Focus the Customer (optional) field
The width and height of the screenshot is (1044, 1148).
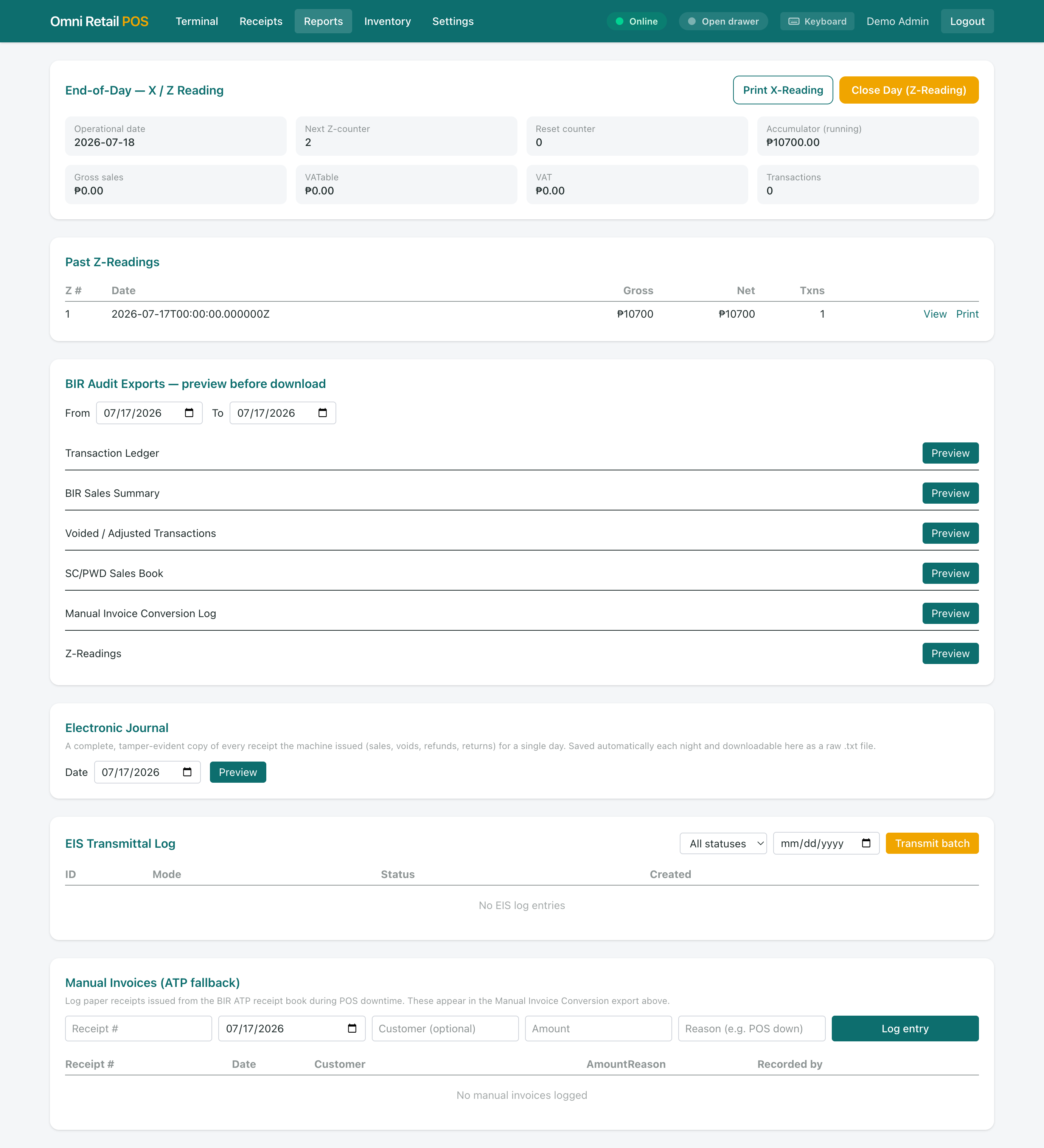click(445, 1029)
